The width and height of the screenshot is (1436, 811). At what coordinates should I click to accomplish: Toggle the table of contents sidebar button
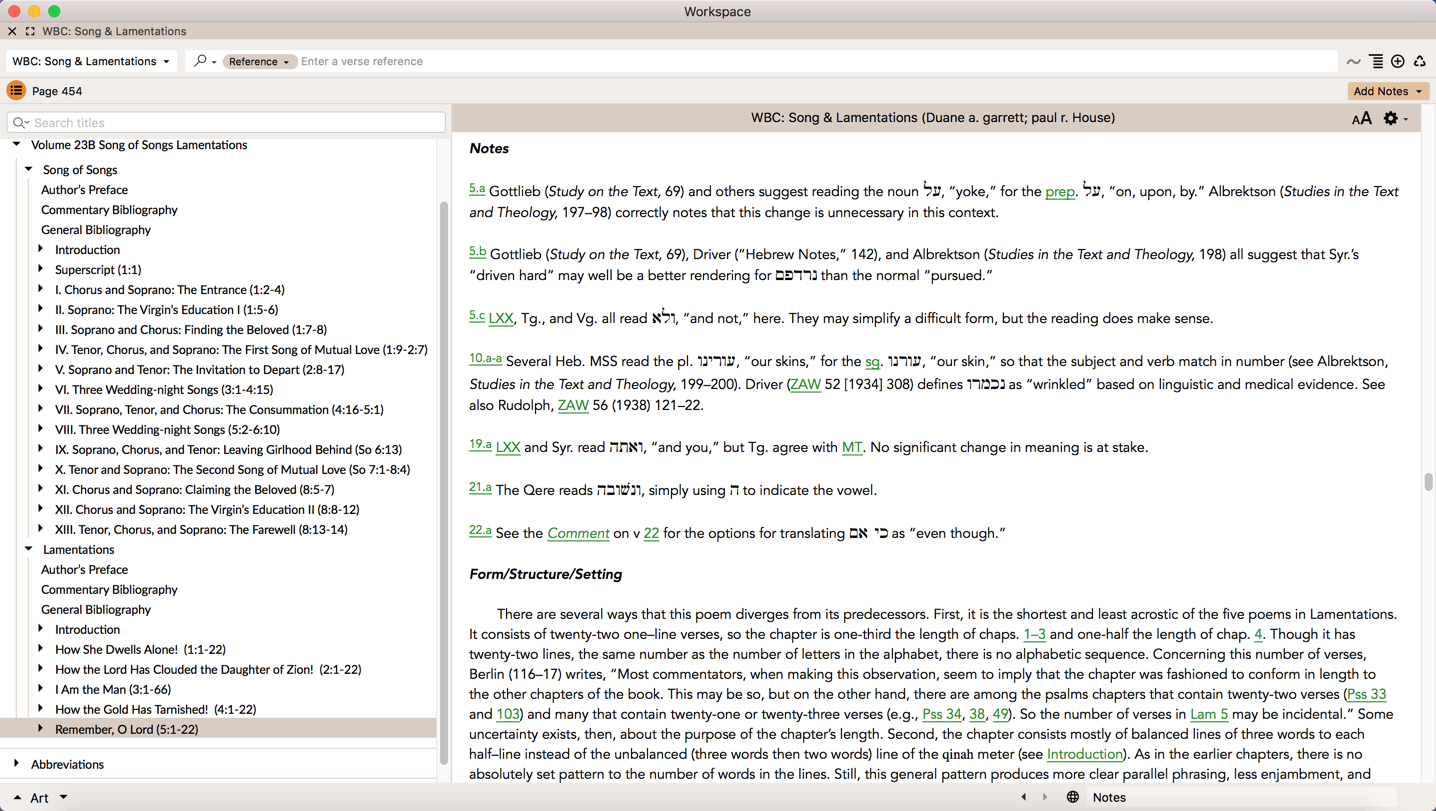[16, 91]
